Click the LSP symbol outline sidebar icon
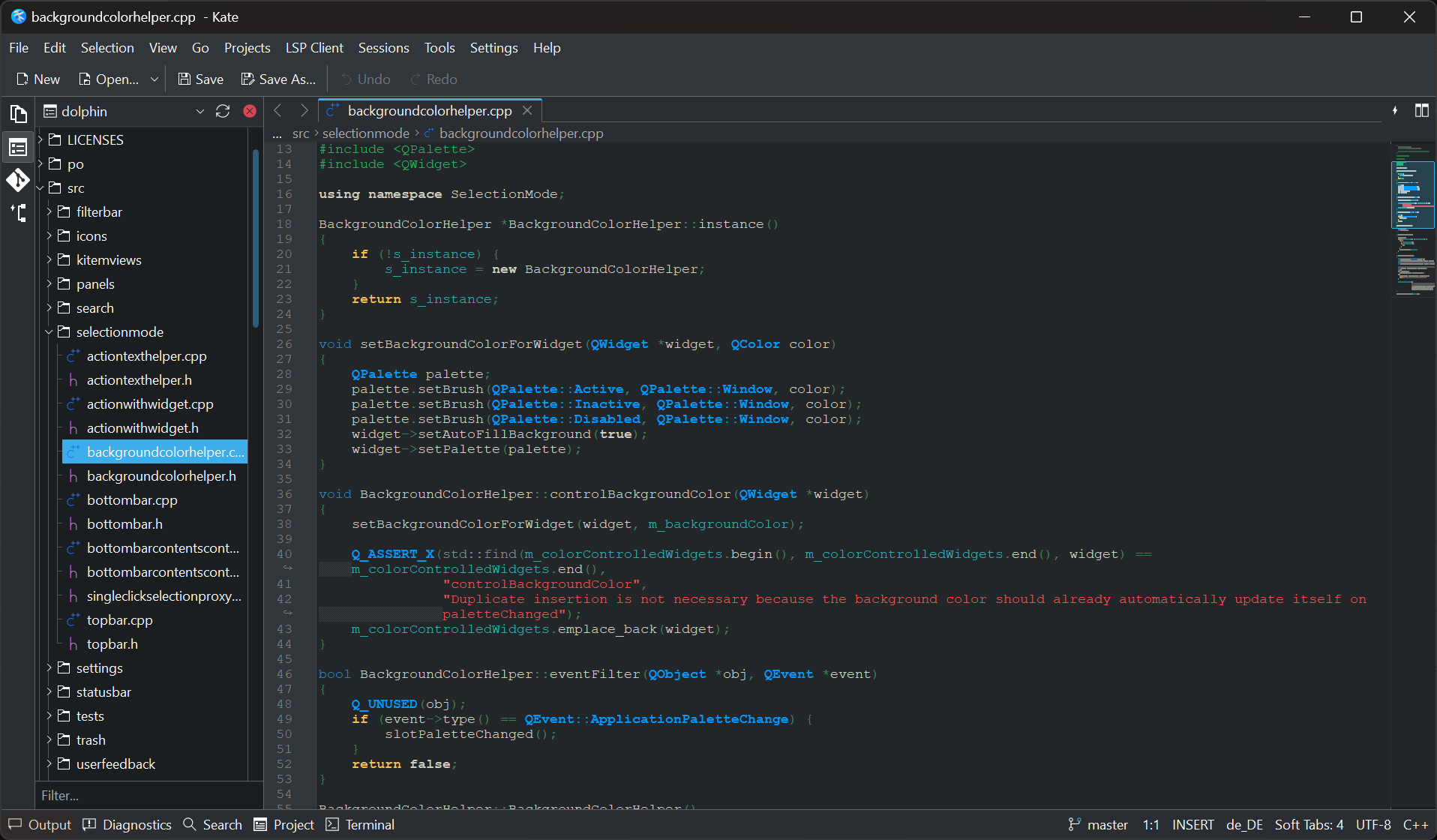Screen dimensions: 1437x840 tap(18, 213)
